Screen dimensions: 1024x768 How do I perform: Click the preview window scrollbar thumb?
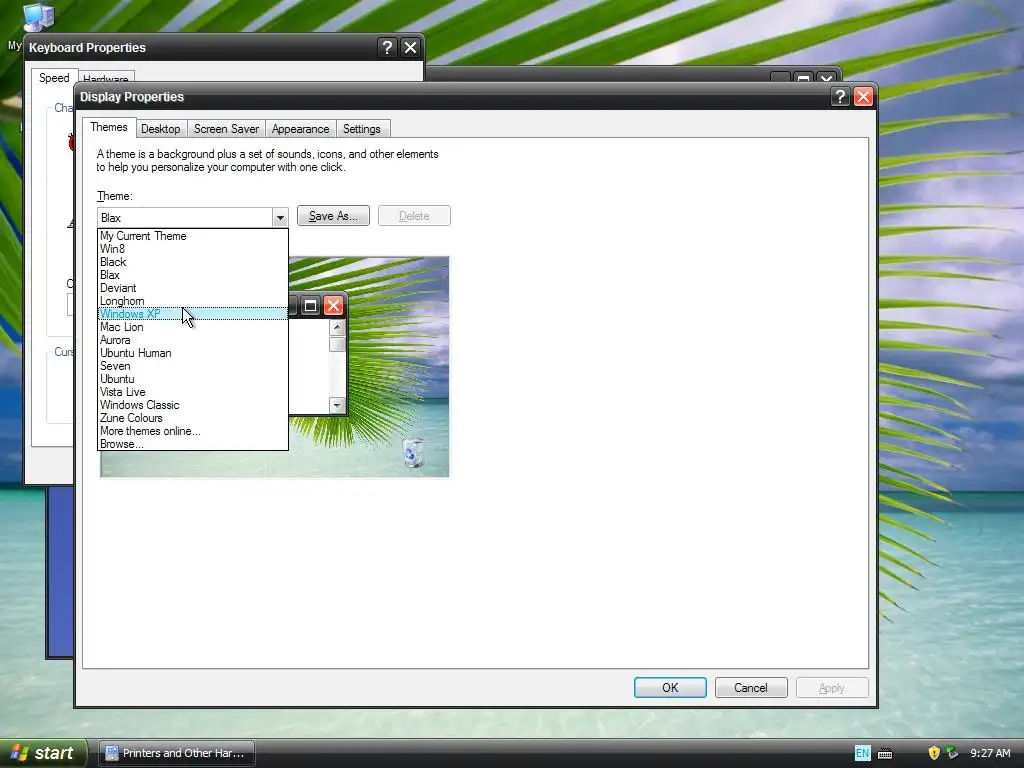tap(337, 344)
